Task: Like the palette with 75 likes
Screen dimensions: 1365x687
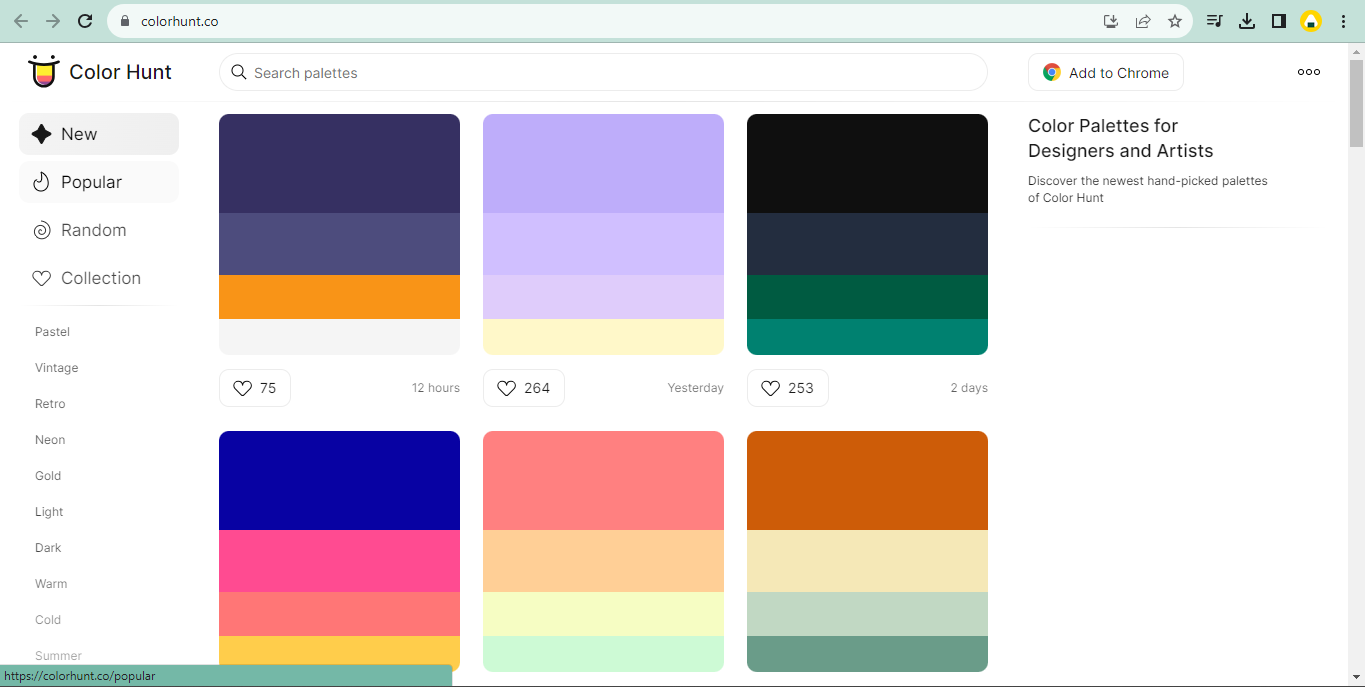Action: click(x=255, y=388)
